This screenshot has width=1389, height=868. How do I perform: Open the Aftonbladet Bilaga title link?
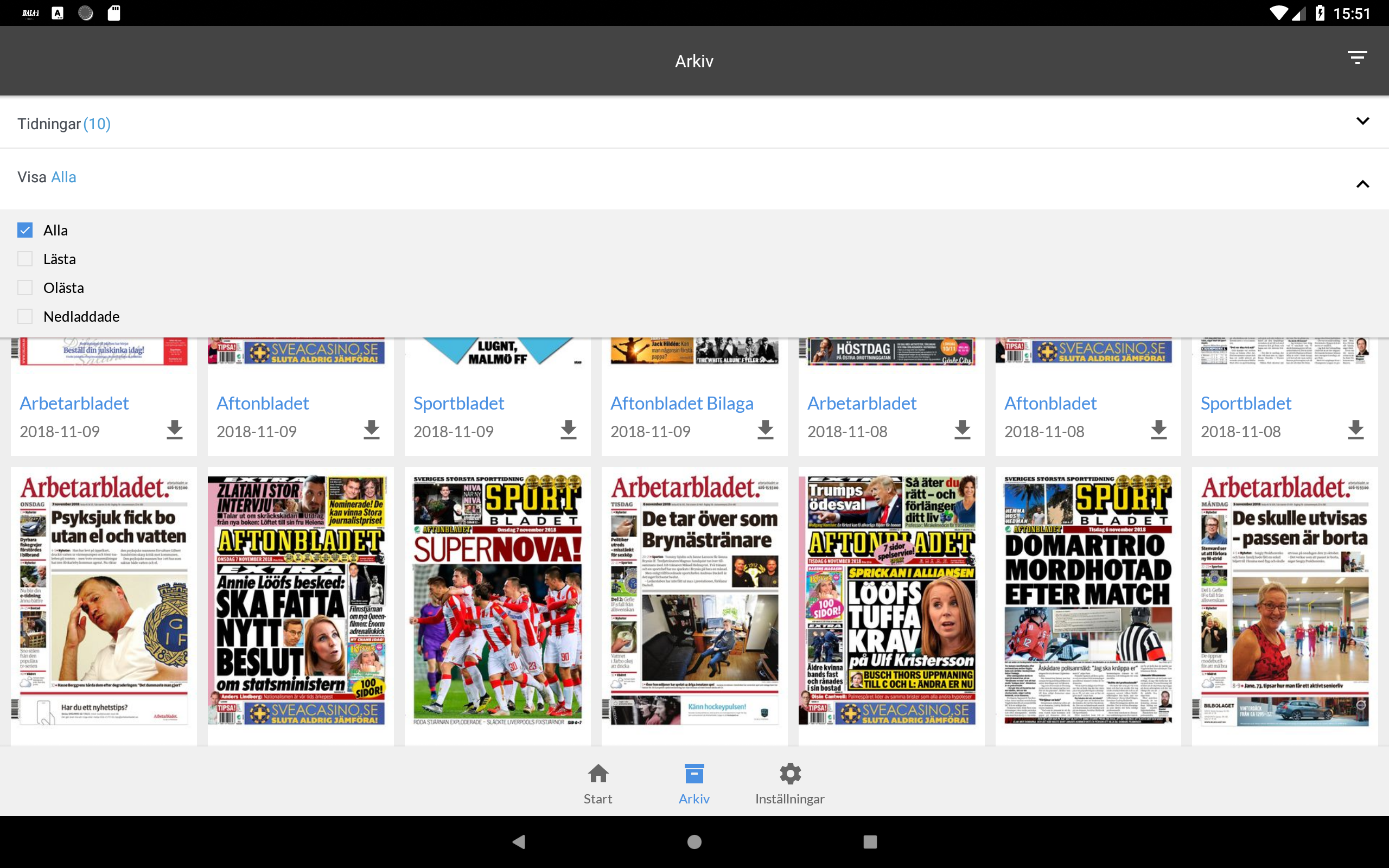coord(682,403)
